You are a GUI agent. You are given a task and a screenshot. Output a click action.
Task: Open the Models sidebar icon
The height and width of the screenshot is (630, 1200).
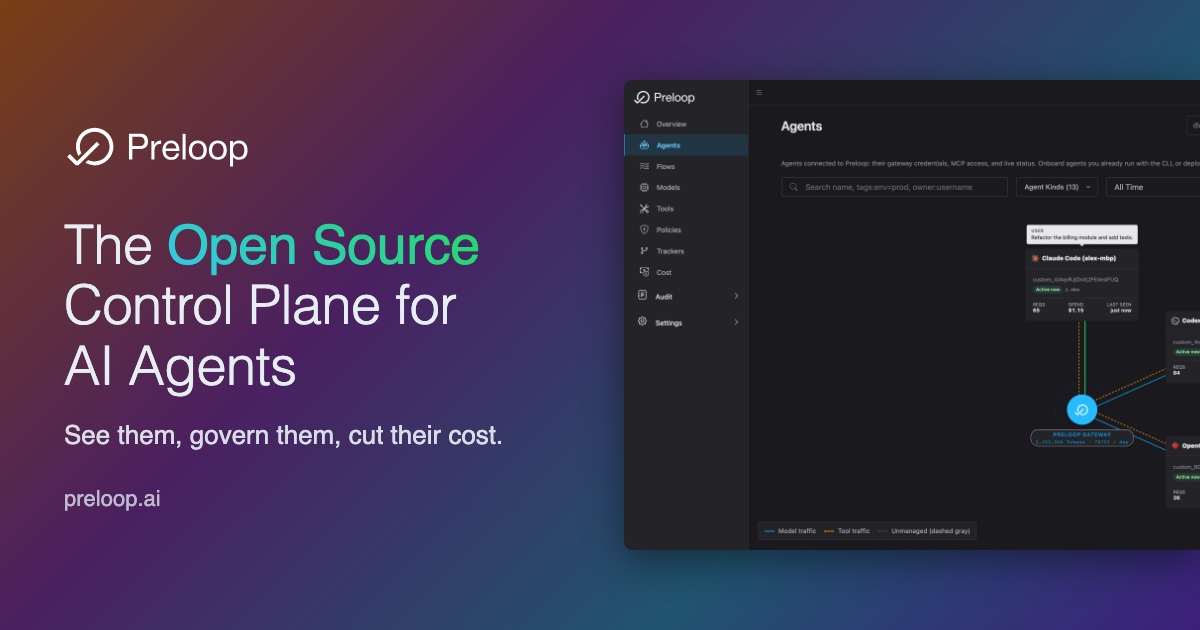coord(644,187)
